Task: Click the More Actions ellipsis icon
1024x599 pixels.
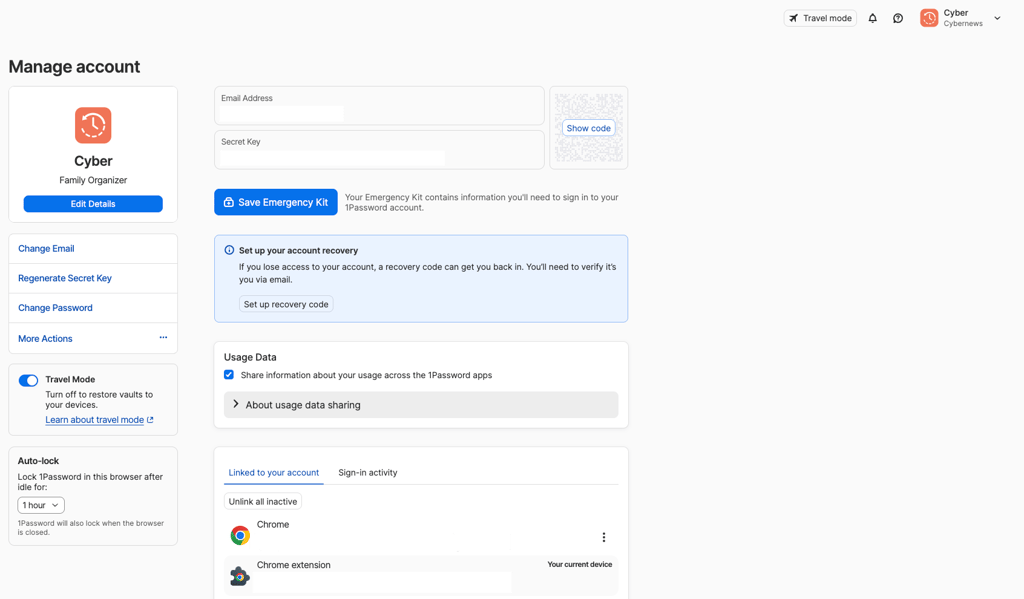Action: [163, 338]
